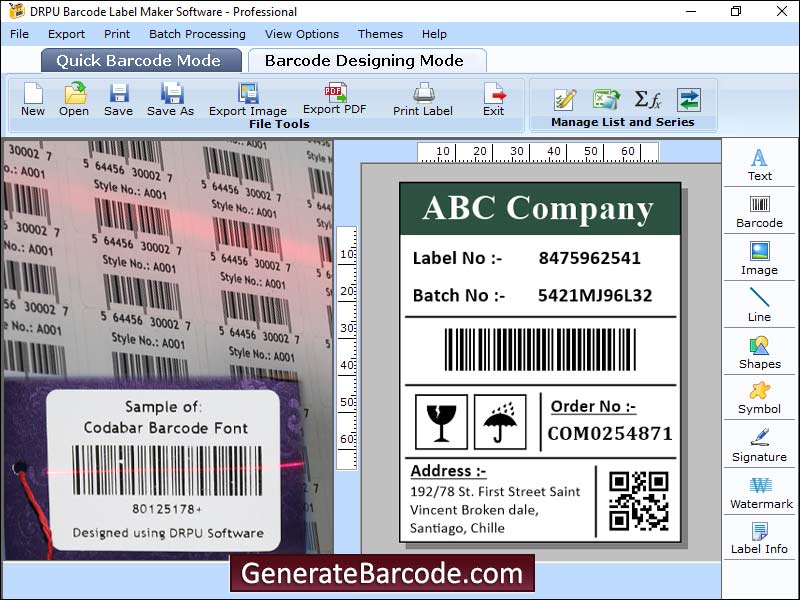
Task: Open the formula series icon
Action: pyautogui.click(x=648, y=99)
